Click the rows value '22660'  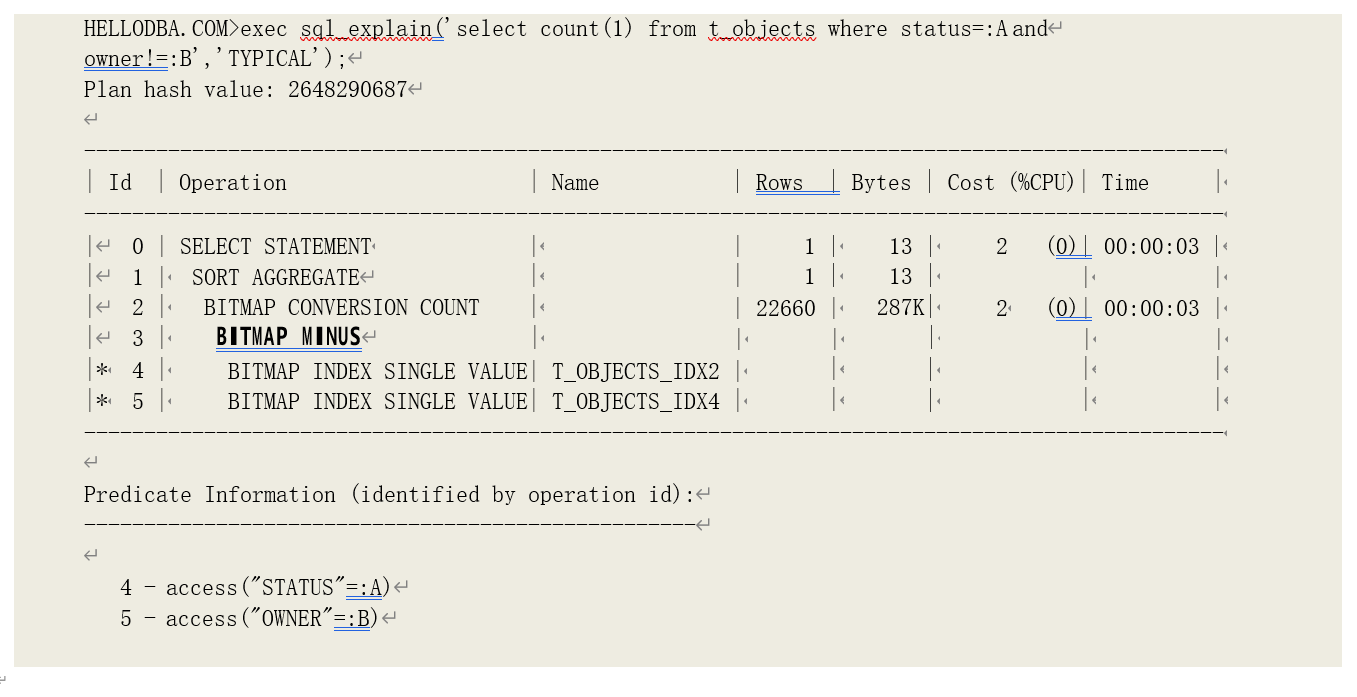pyautogui.click(x=786, y=308)
